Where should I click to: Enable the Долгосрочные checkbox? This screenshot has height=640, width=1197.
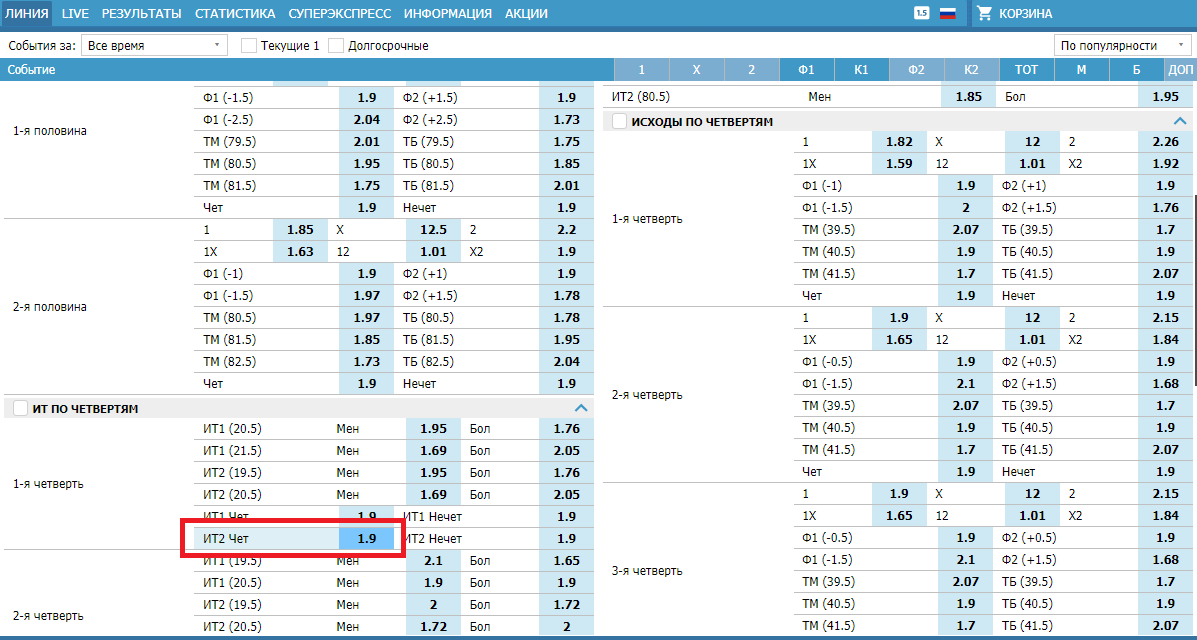(x=336, y=46)
